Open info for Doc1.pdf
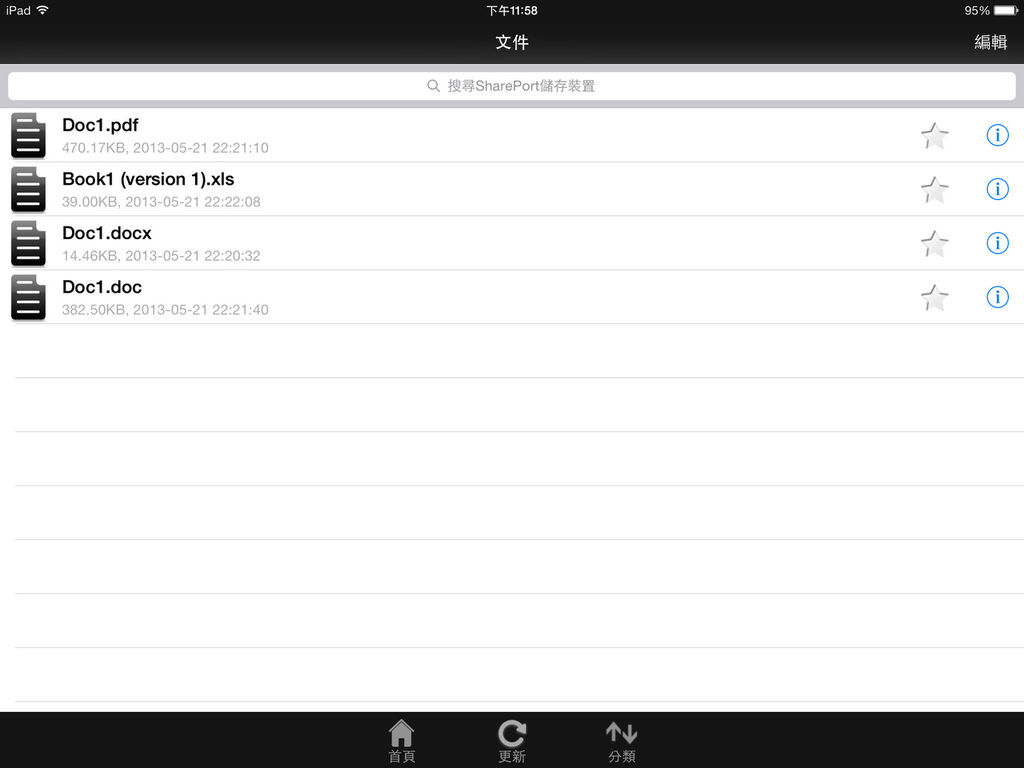Screen dimensions: 1024x768 [997, 135]
